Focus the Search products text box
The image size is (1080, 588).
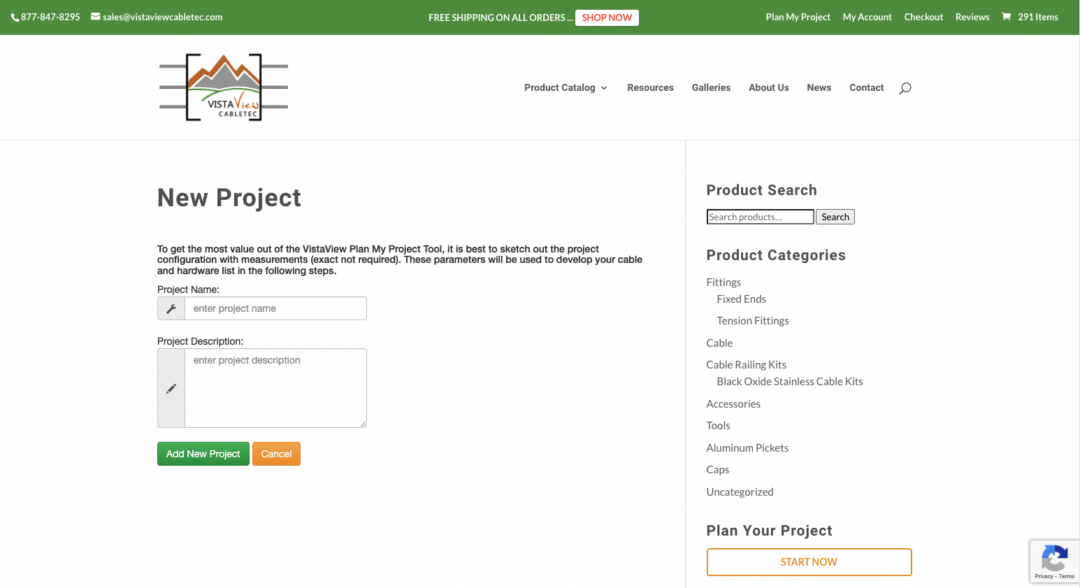coord(759,217)
